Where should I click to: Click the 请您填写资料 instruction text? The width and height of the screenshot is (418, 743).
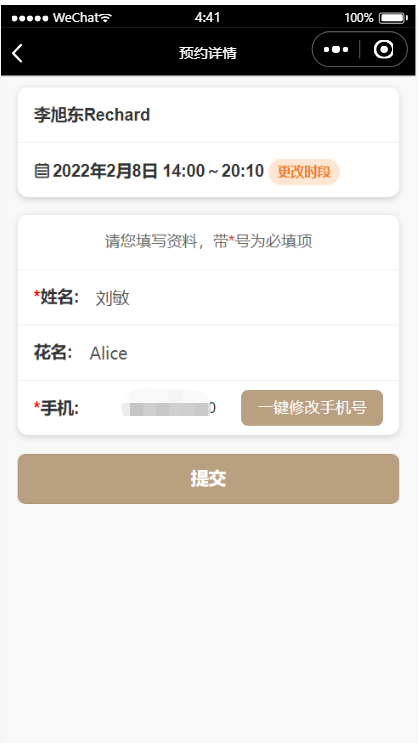[x=209, y=242]
